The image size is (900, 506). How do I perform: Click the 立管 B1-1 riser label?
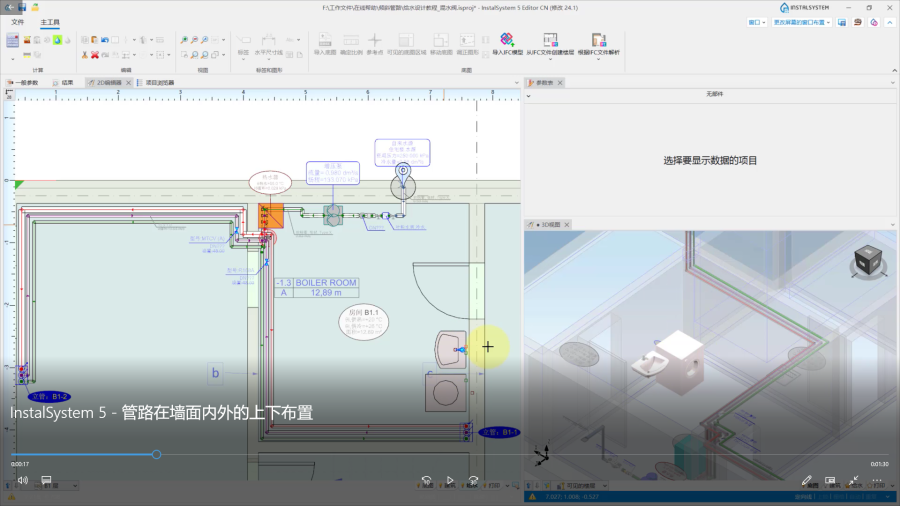pyautogui.click(x=499, y=432)
